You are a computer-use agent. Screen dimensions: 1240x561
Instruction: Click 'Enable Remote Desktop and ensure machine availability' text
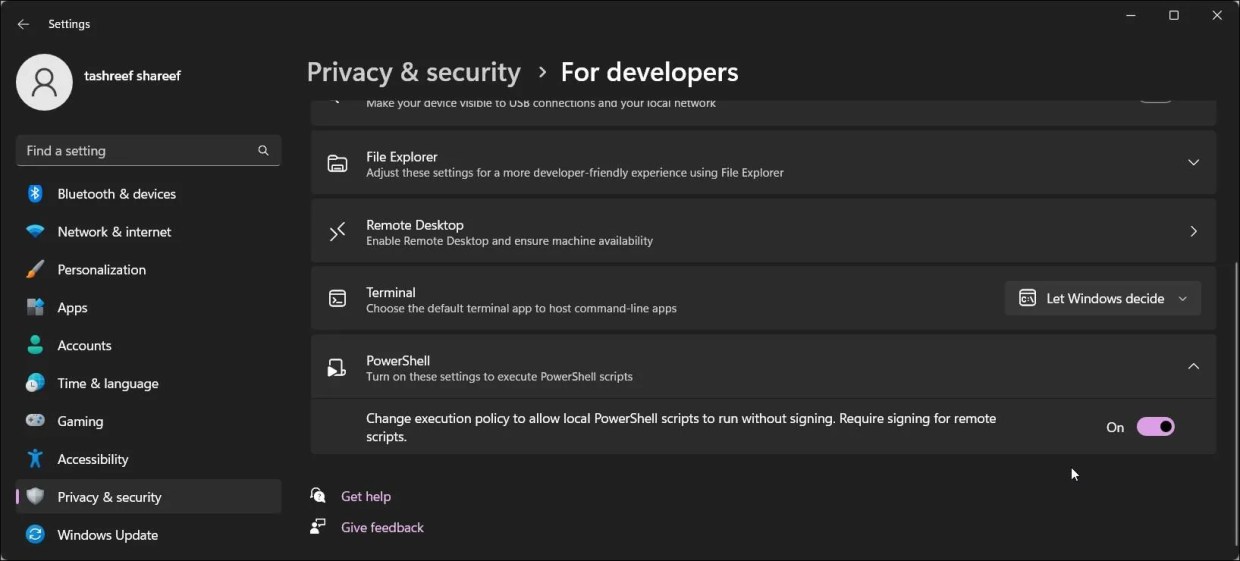(x=509, y=241)
